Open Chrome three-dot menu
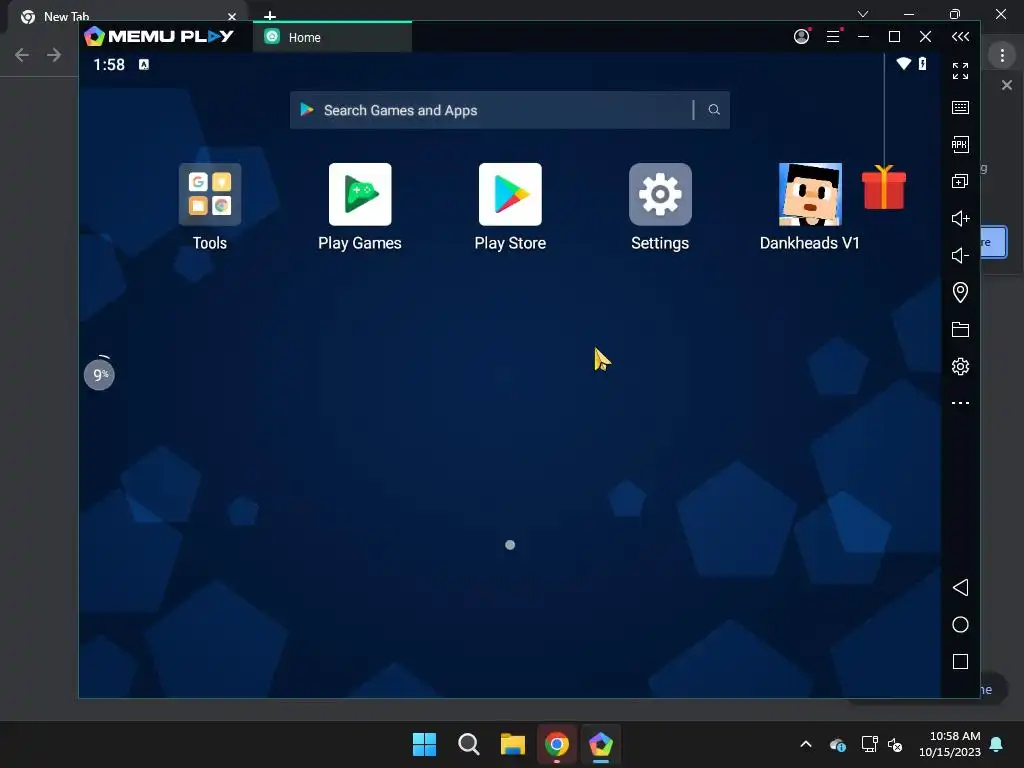This screenshot has height=768, width=1024. pyautogui.click(x=1002, y=56)
